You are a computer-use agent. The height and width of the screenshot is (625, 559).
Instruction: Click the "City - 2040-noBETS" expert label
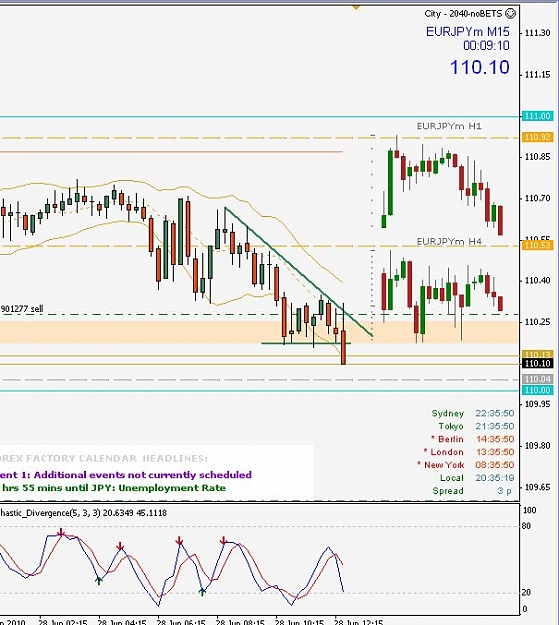point(463,14)
